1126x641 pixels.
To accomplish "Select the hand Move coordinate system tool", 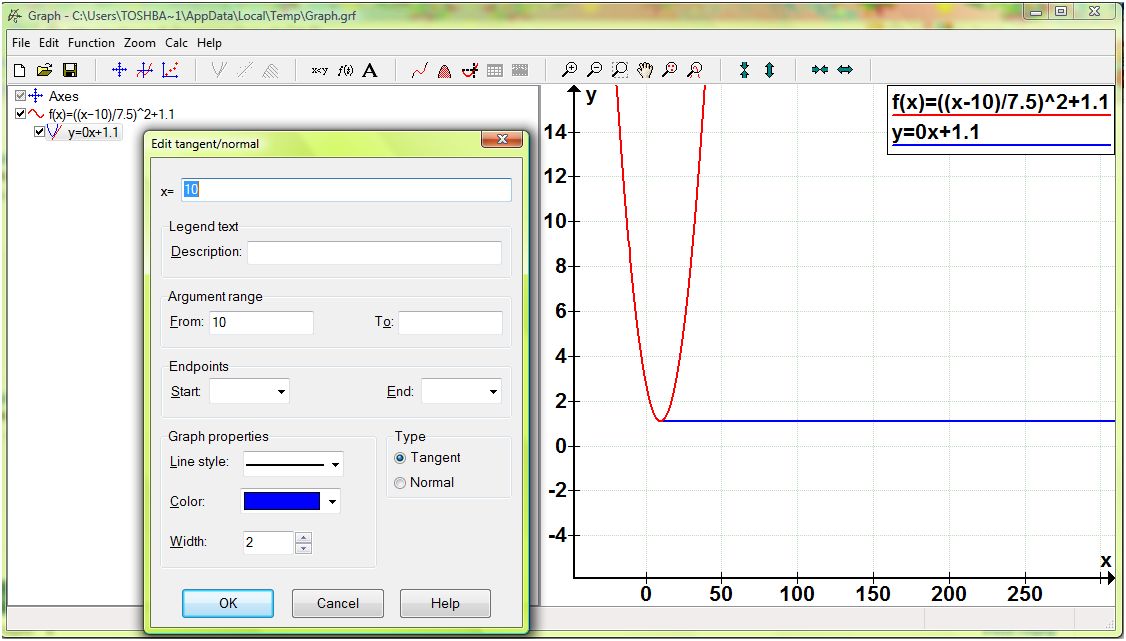I will (645, 70).
